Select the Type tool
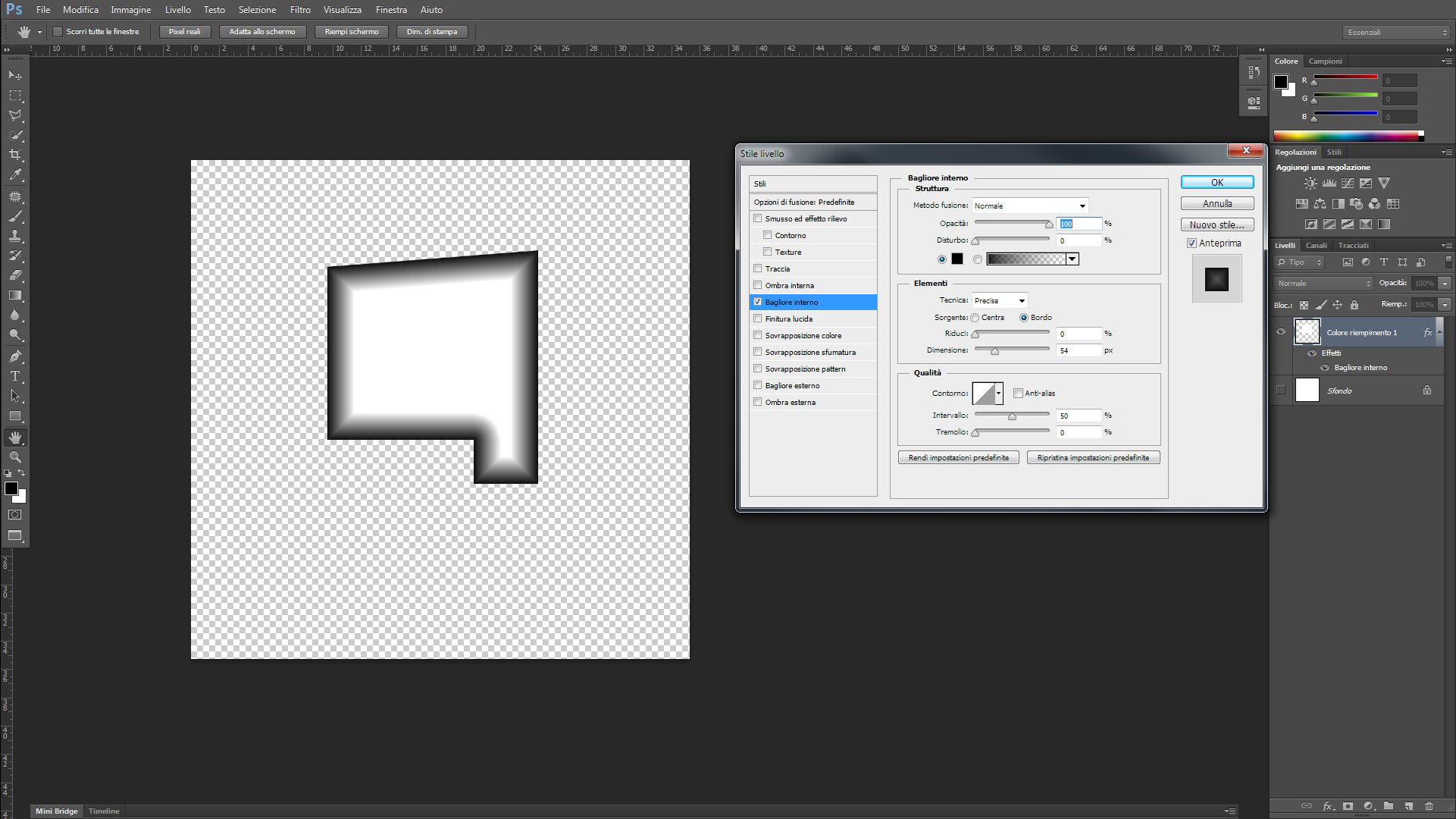The width and height of the screenshot is (1456, 819). [15, 376]
